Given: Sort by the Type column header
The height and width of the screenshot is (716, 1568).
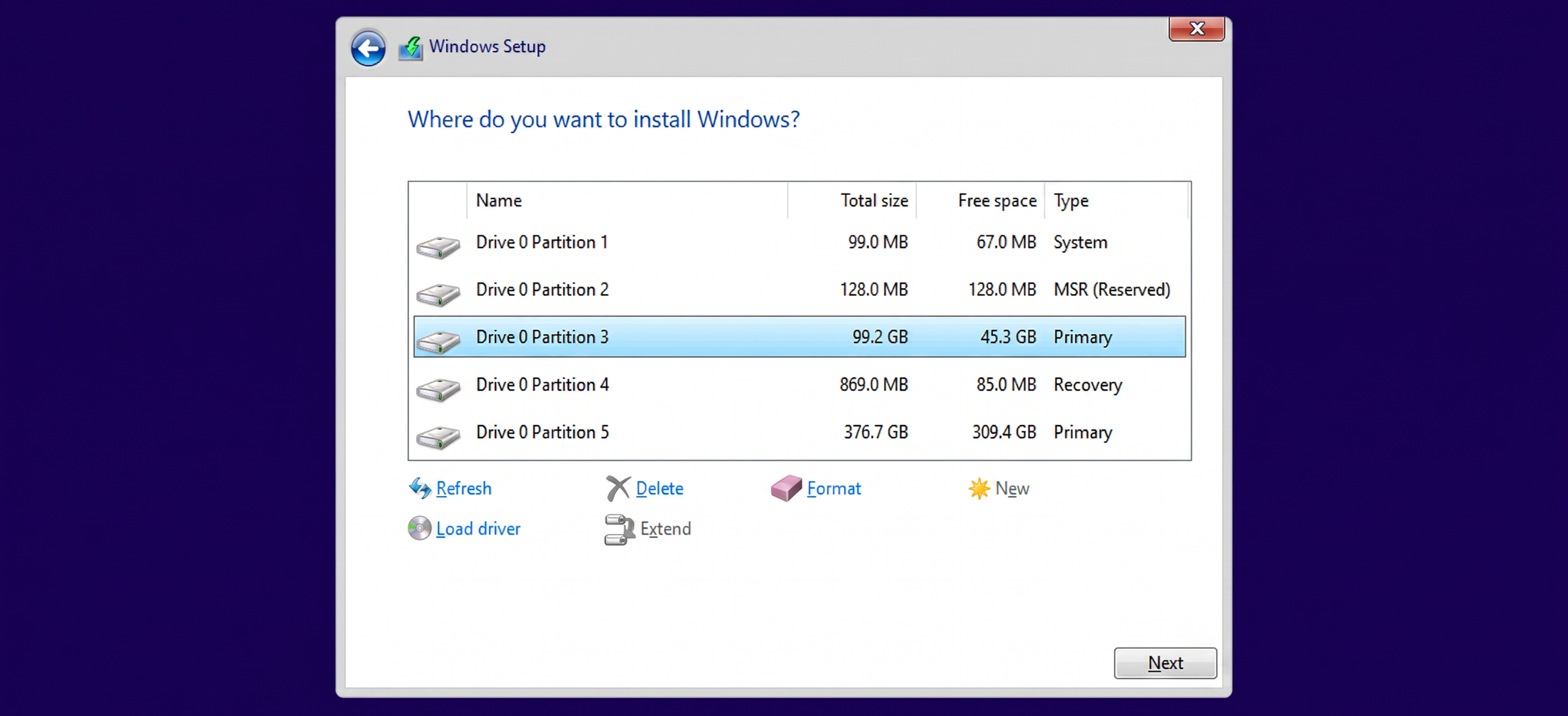Looking at the screenshot, I should click(x=1117, y=200).
